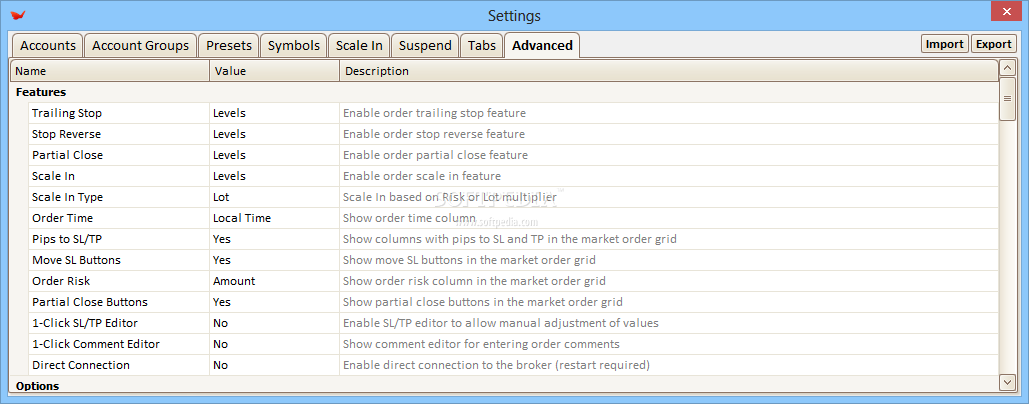Toggle the Direct Connection No value
Viewport: 1029px width, 404px height.
tap(274, 365)
